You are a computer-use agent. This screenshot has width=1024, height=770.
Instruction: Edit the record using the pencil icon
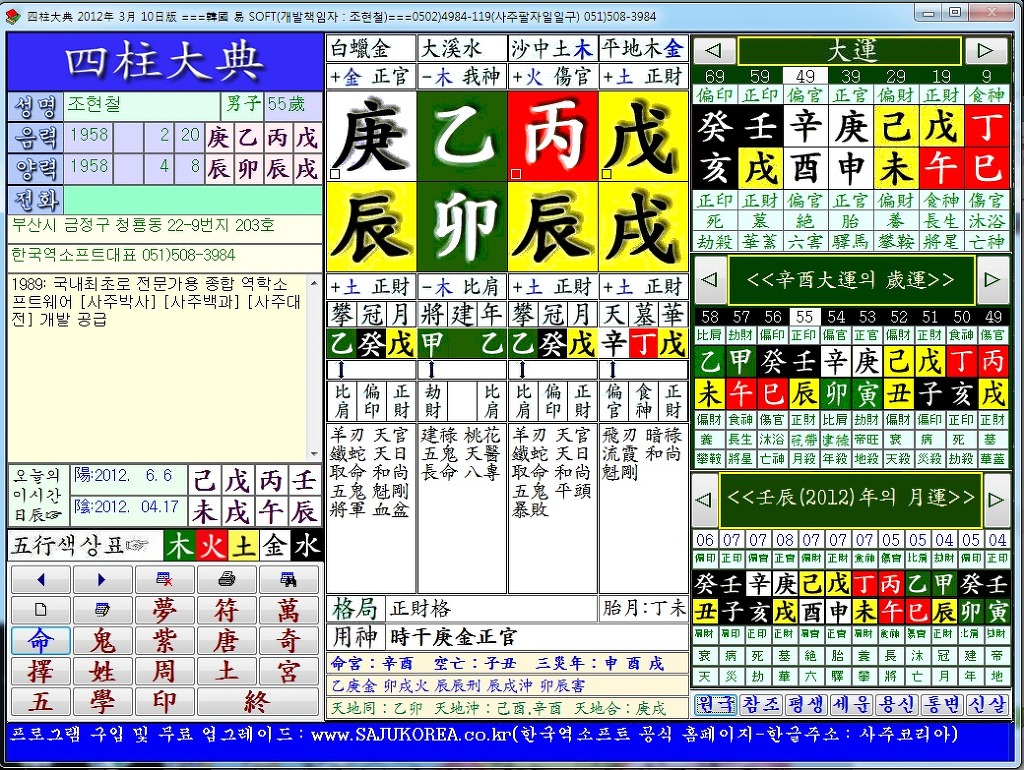click(103, 610)
